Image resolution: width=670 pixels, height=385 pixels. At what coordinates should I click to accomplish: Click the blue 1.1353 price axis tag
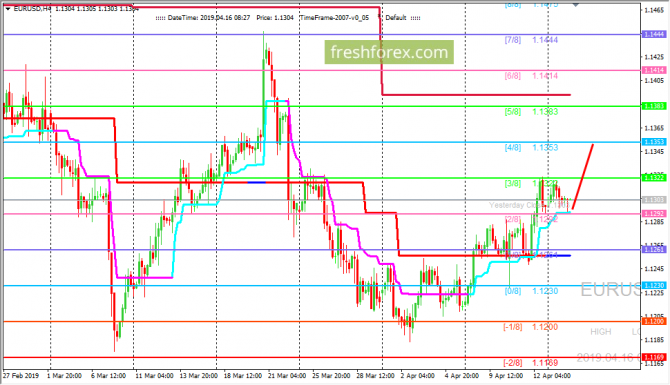tap(654, 142)
